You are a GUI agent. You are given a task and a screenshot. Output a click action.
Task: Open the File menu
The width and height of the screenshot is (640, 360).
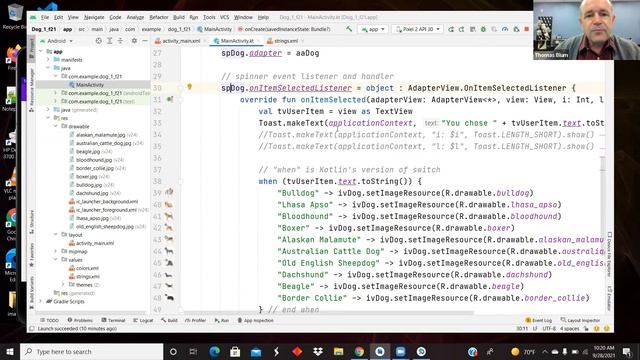[x=45, y=17]
